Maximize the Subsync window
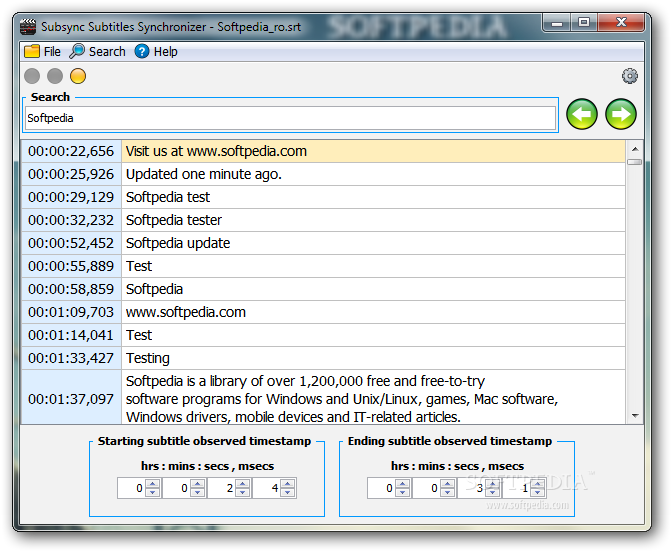 click(584, 23)
